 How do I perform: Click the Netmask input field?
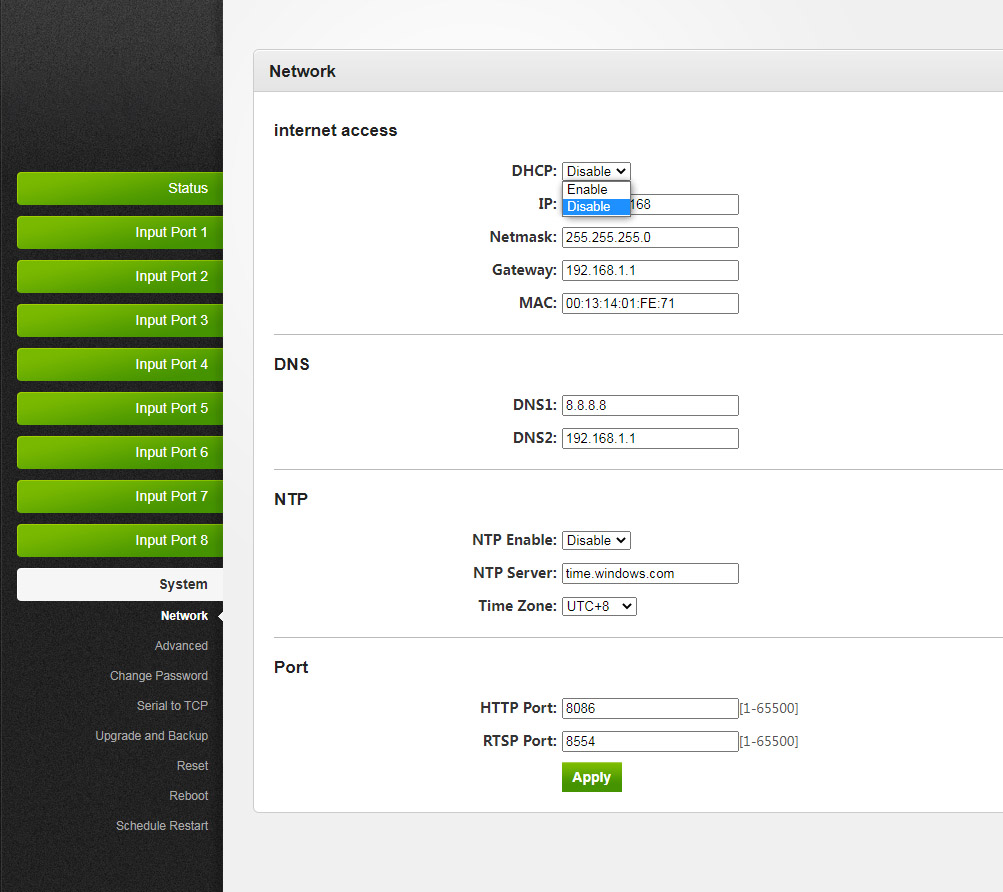coord(650,238)
